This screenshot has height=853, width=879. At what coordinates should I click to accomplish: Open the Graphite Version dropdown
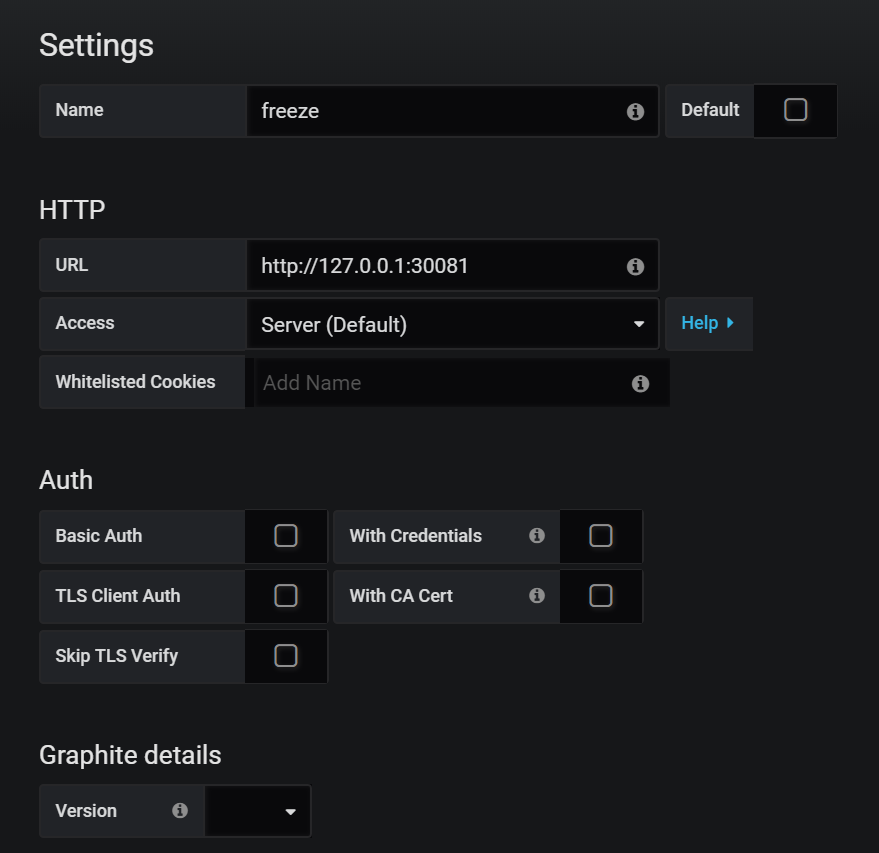[257, 811]
